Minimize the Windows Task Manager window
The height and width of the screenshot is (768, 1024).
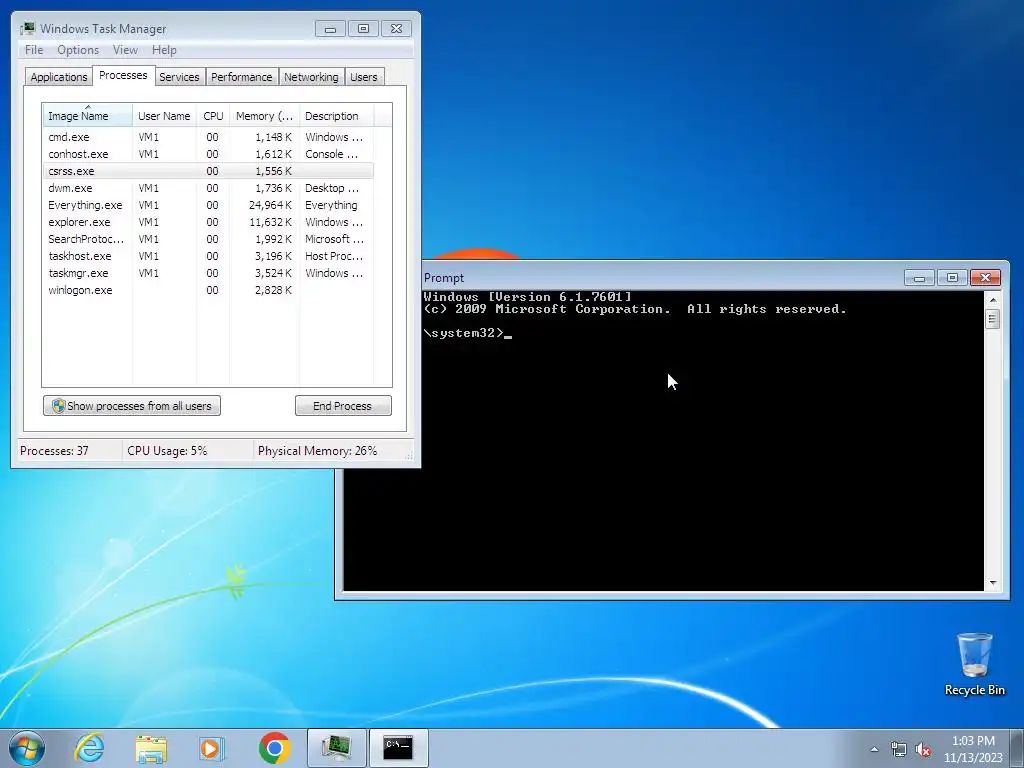(x=330, y=29)
